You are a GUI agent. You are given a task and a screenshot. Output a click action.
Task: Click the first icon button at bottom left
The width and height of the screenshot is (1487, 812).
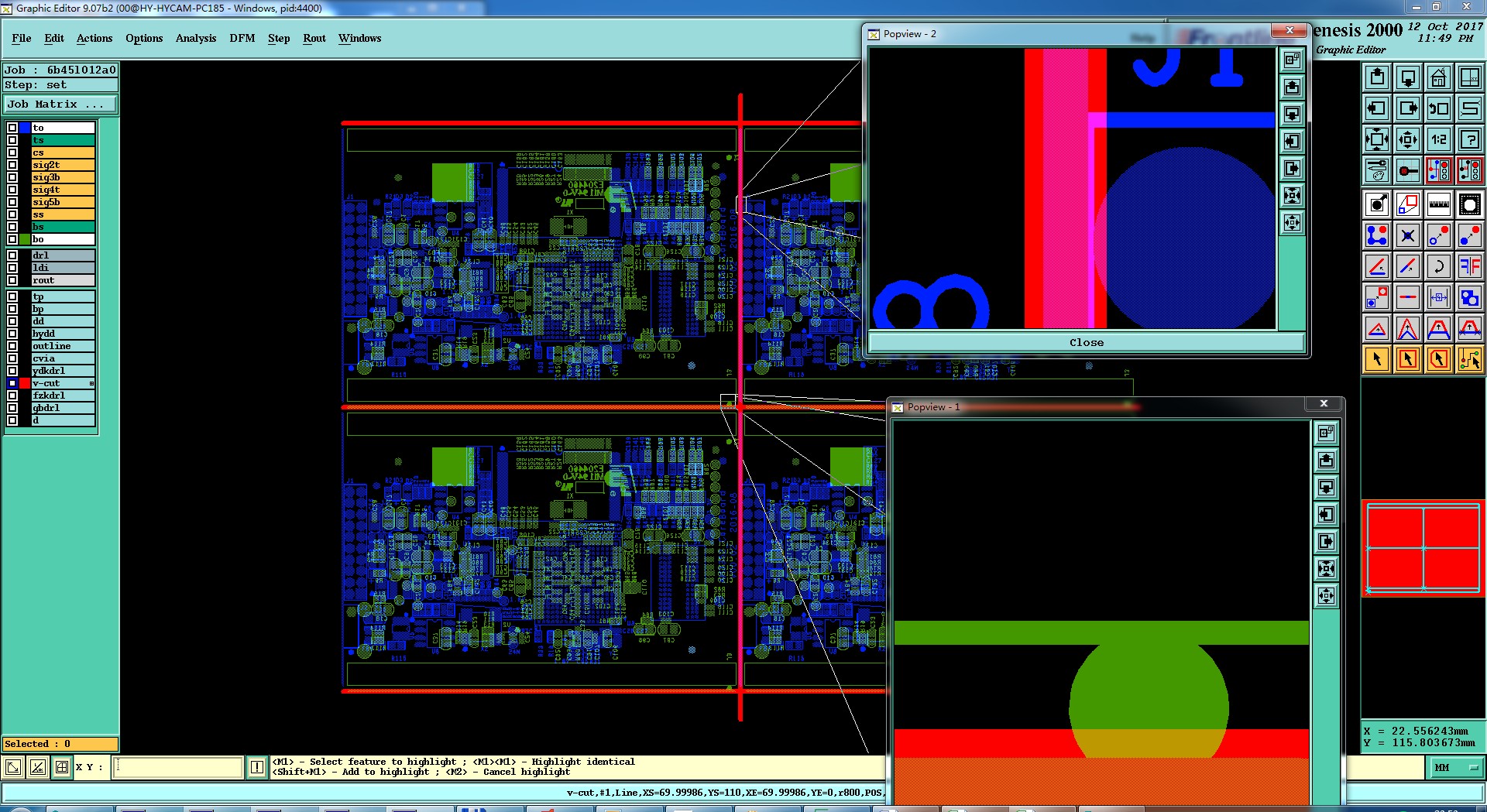[x=13, y=767]
